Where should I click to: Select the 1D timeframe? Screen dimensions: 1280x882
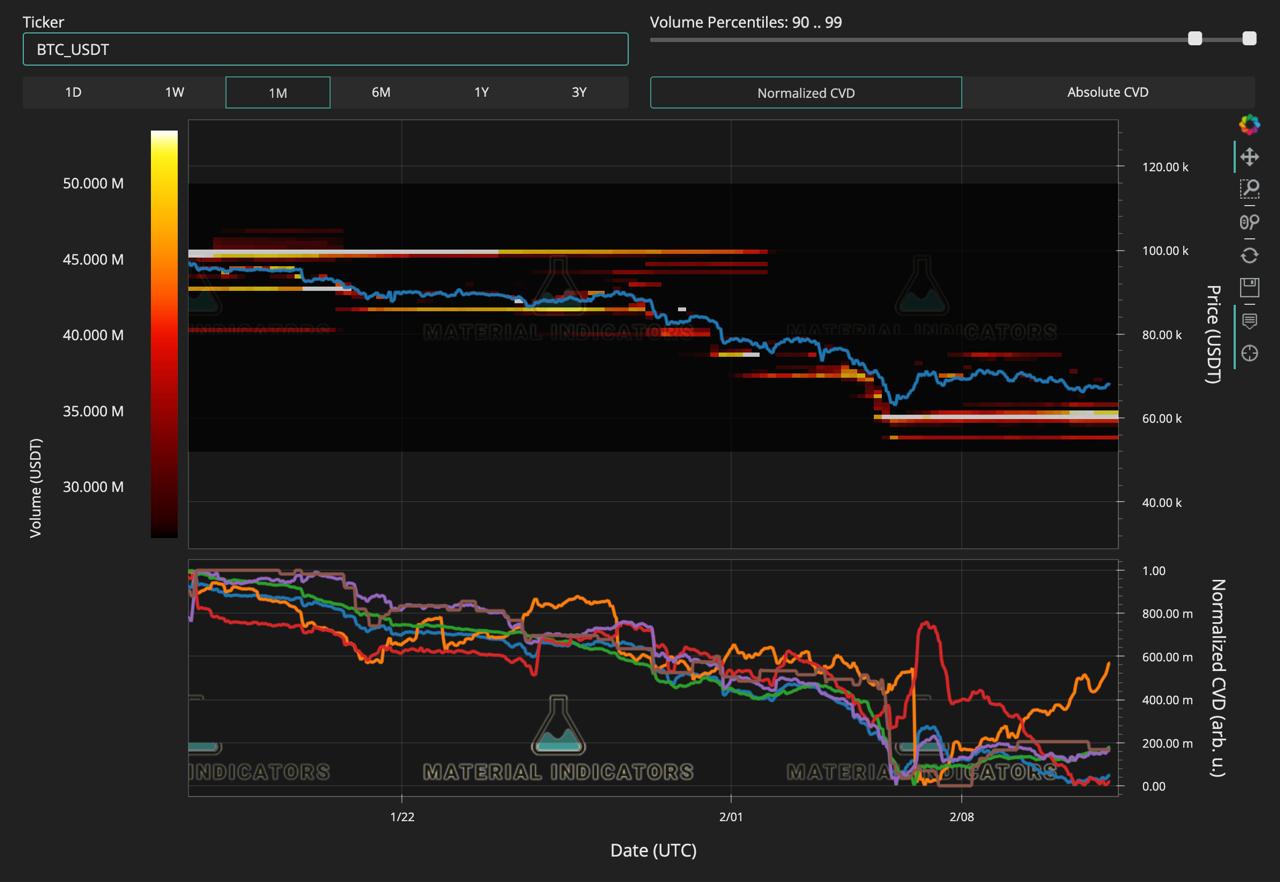click(73, 92)
